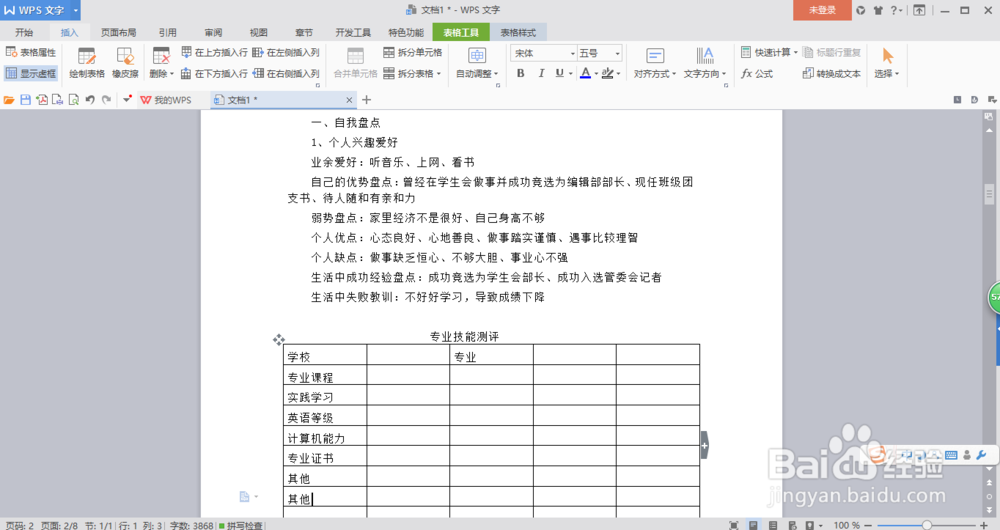Switch to the 页面布局 ribbon tab
Viewport: 1000px width, 530px height.
pos(119,33)
